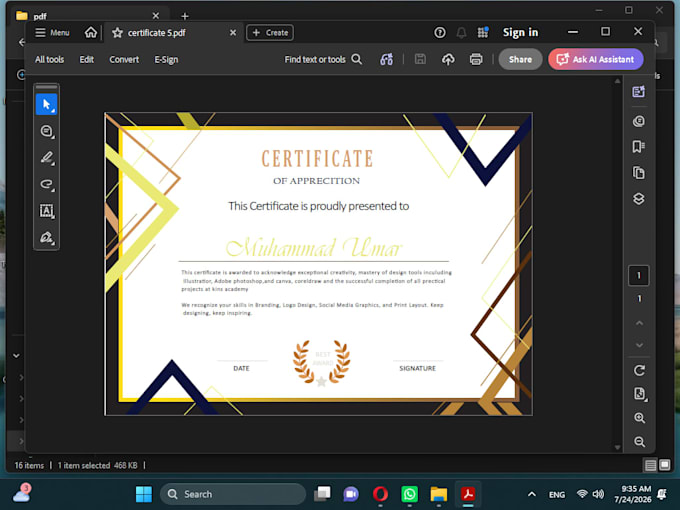This screenshot has height=510, width=680.
Task: Open Opera browser from taskbar
Action: (380, 494)
